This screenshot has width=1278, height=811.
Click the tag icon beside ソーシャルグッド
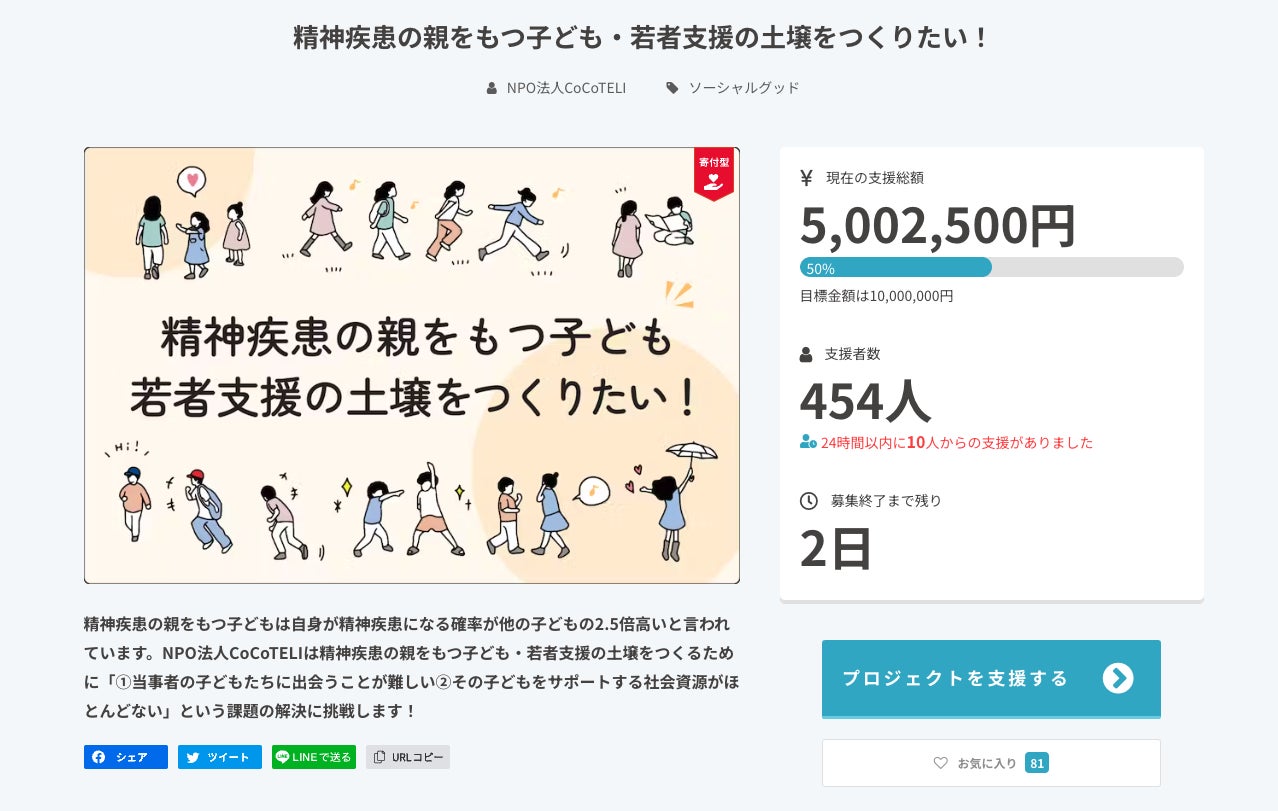672,88
